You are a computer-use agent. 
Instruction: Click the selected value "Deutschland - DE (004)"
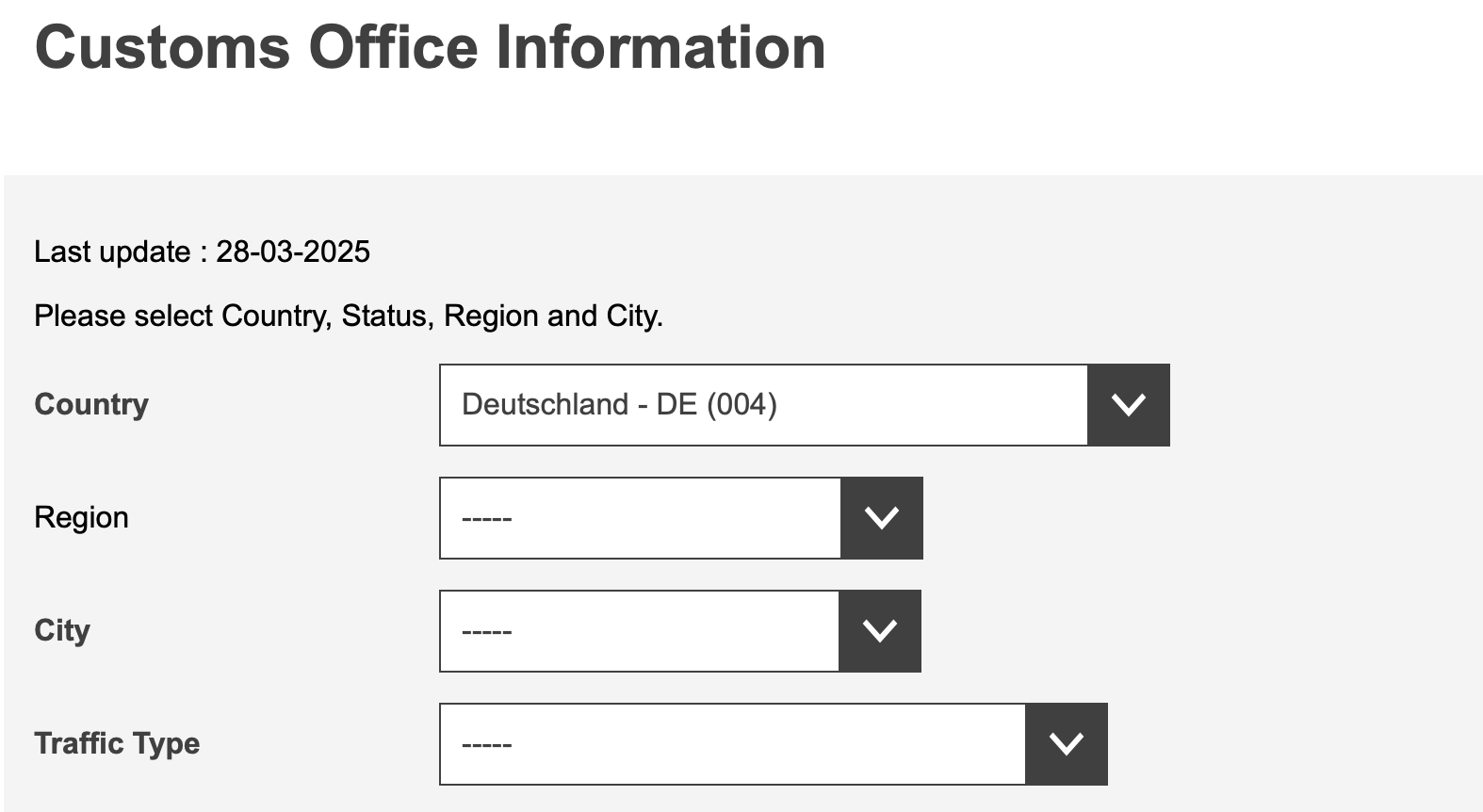(x=619, y=405)
